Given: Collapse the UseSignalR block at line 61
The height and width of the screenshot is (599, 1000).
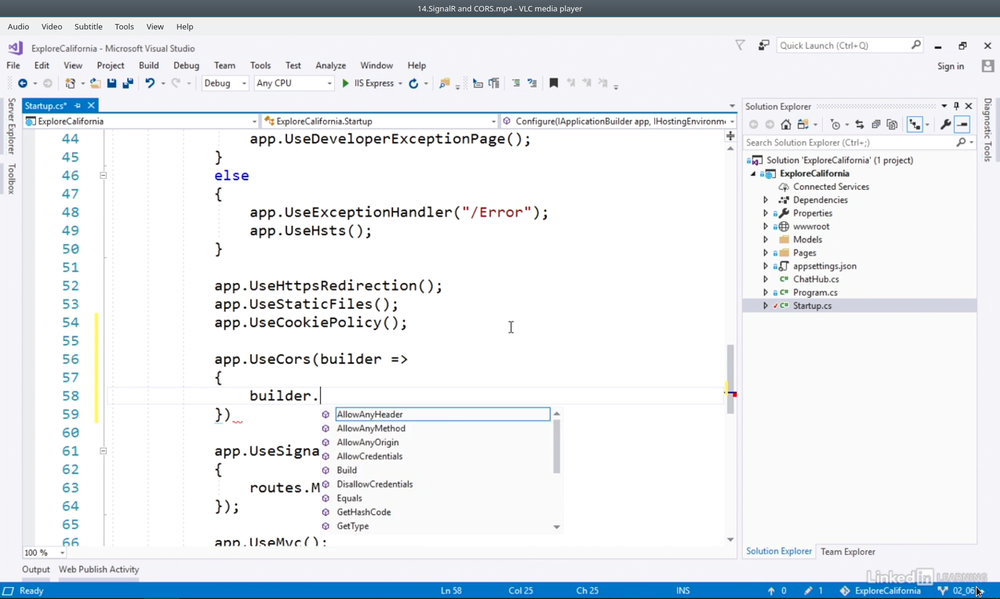Looking at the screenshot, I should (x=103, y=451).
